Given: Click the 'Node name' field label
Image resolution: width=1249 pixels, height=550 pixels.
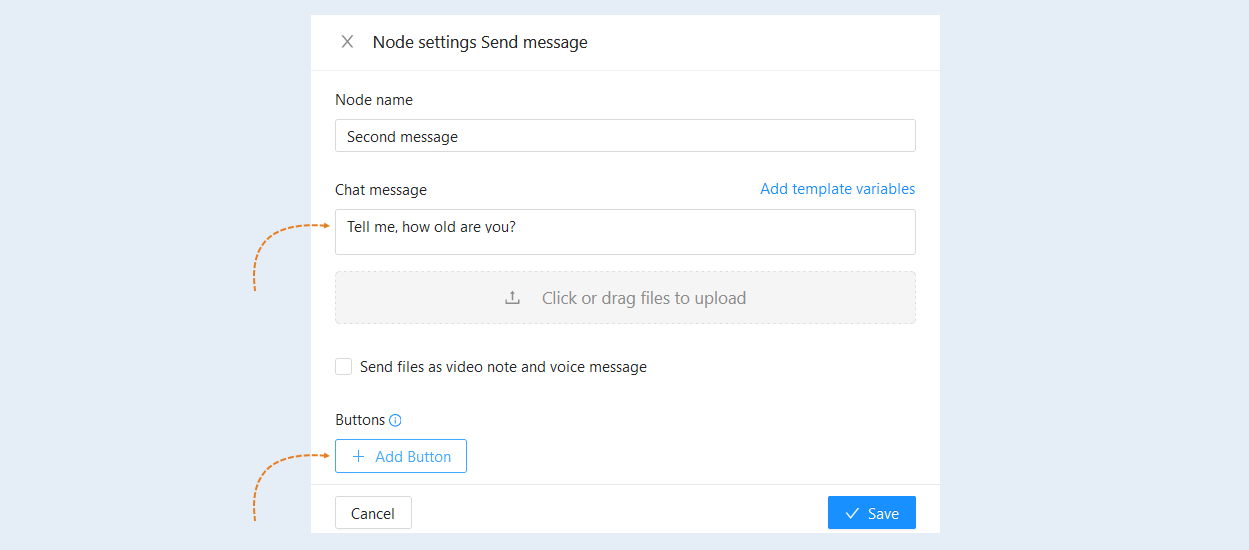Looking at the screenshot, I should click(x=374, y=100).
